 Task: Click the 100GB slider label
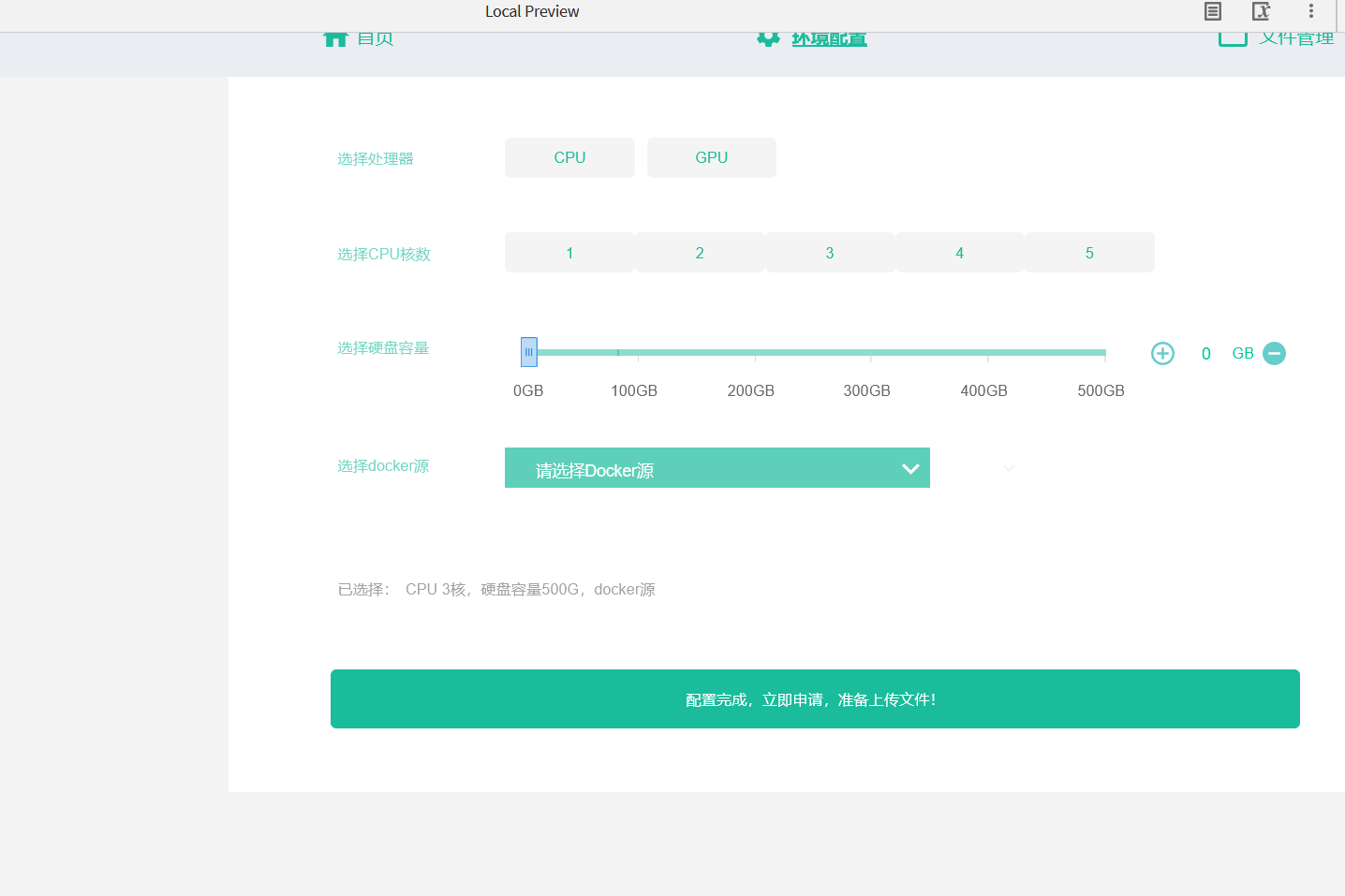coord(634,390)
